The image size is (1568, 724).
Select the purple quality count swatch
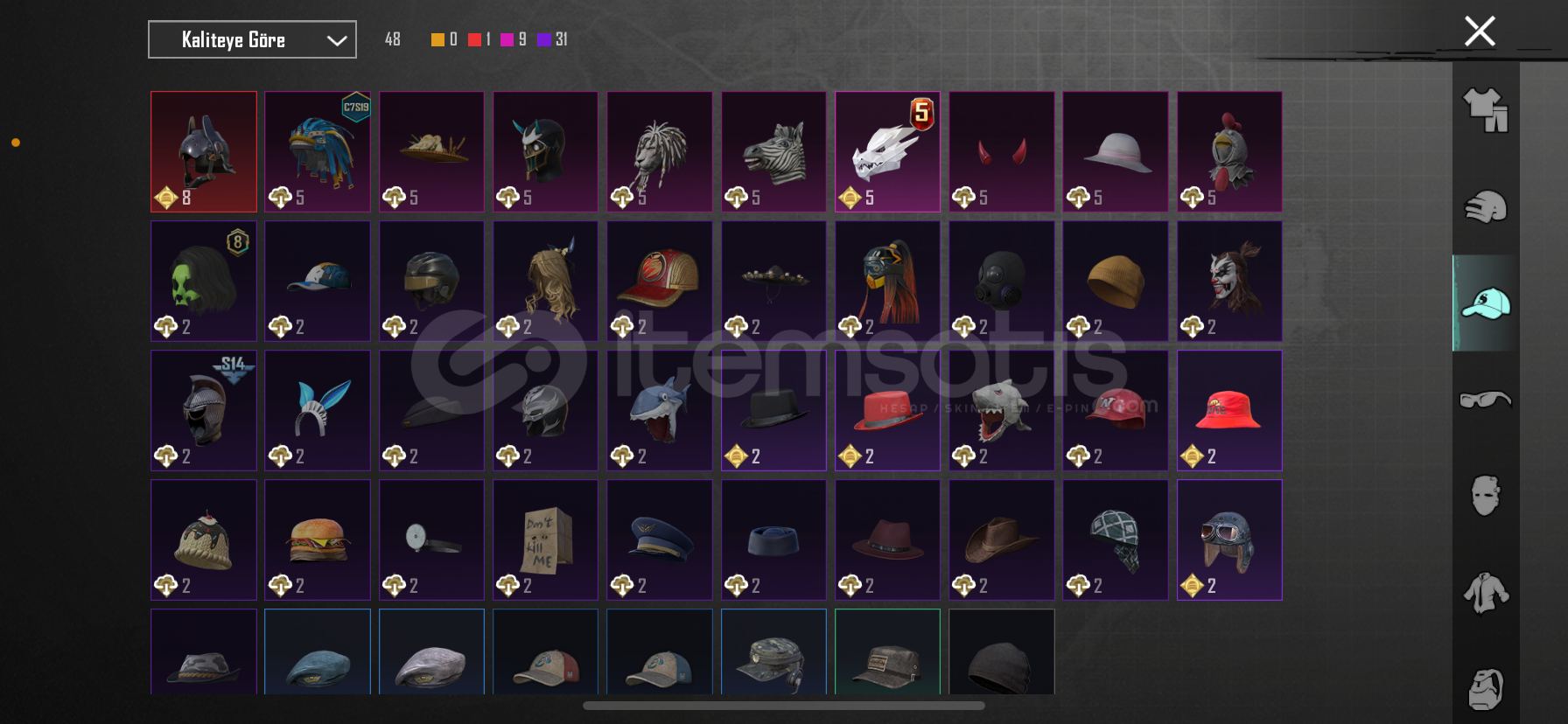pyautogui.click(x=543, y=39)
